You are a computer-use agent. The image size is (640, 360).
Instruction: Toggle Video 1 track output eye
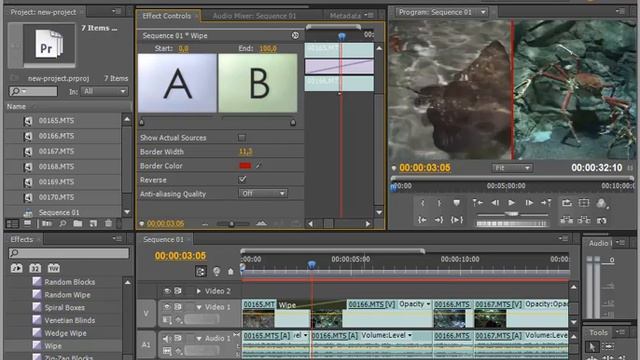tap(167, 307)
